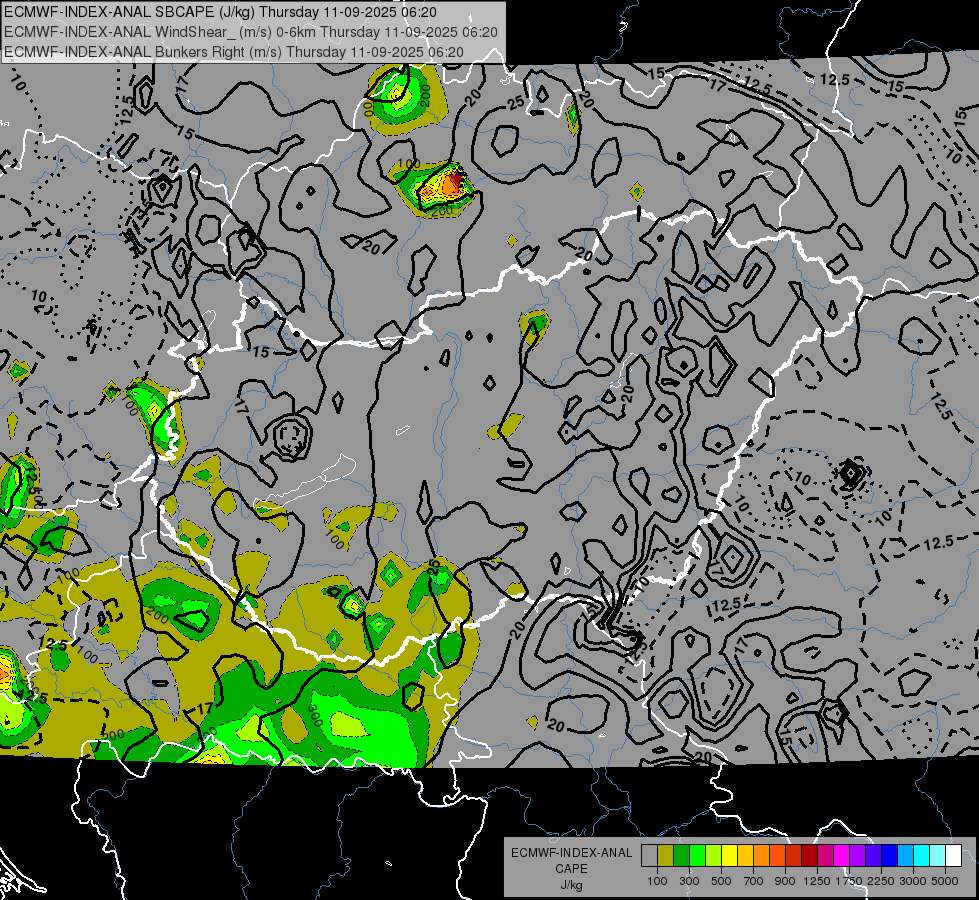Click the white legend swatch after 5000
979x900 pixels.
coord(953,856)
